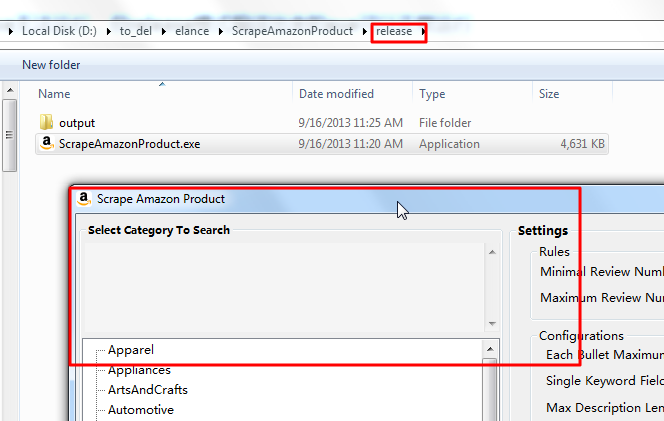Screen dimensions: 664x421
Task: Click the Minimal Review Number label
Action: pyautogui.click(x=602, y=271)
